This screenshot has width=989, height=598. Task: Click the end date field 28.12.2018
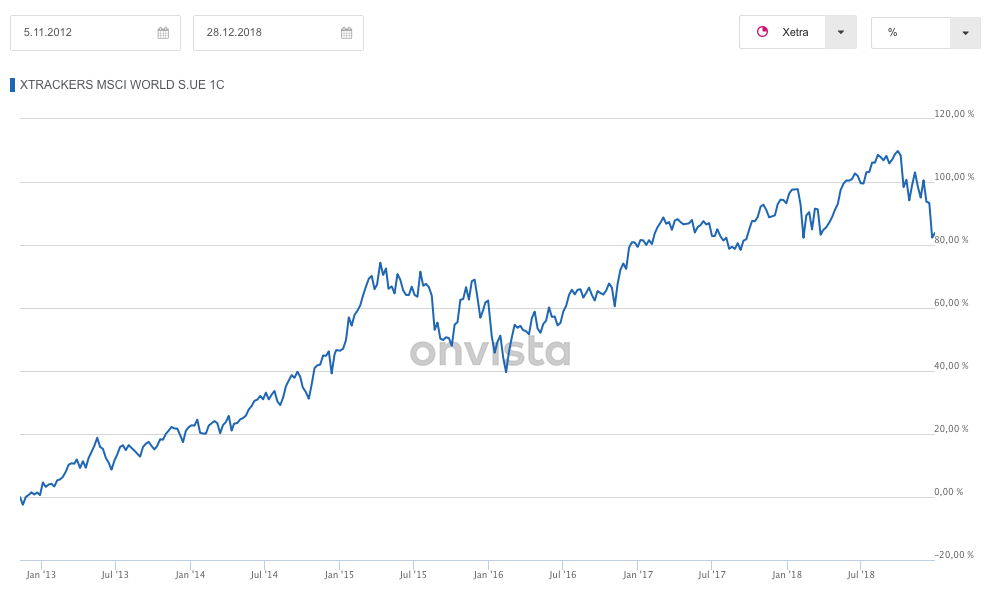[x=265, y=33]
